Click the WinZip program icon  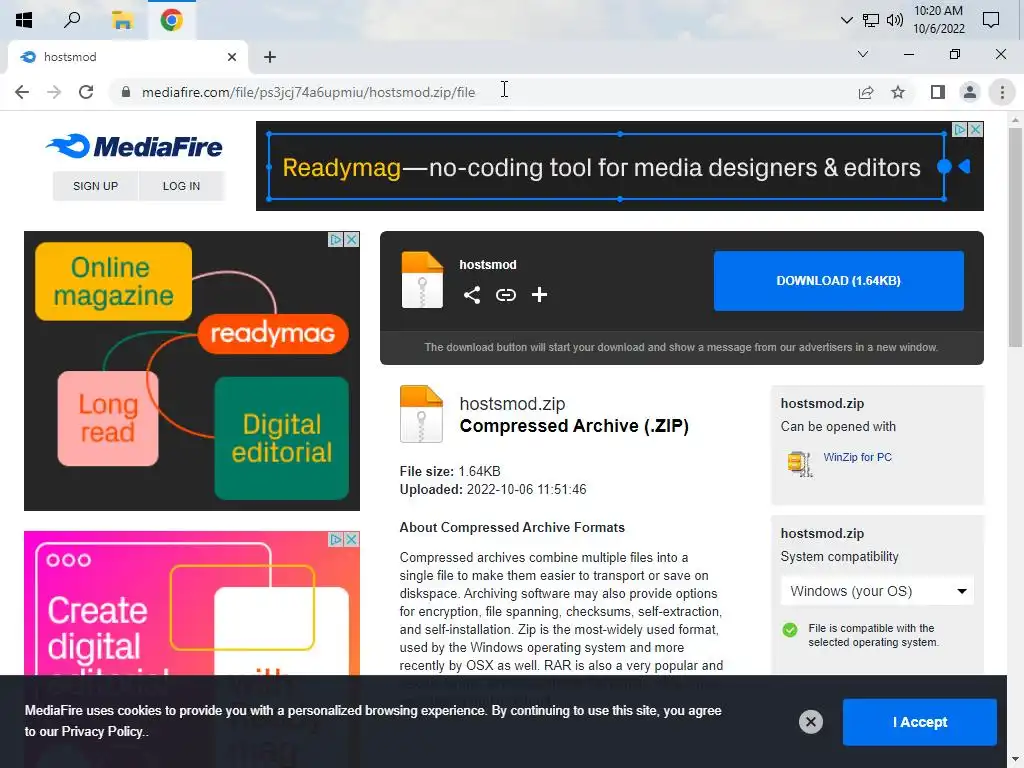(x=799, y=464)
